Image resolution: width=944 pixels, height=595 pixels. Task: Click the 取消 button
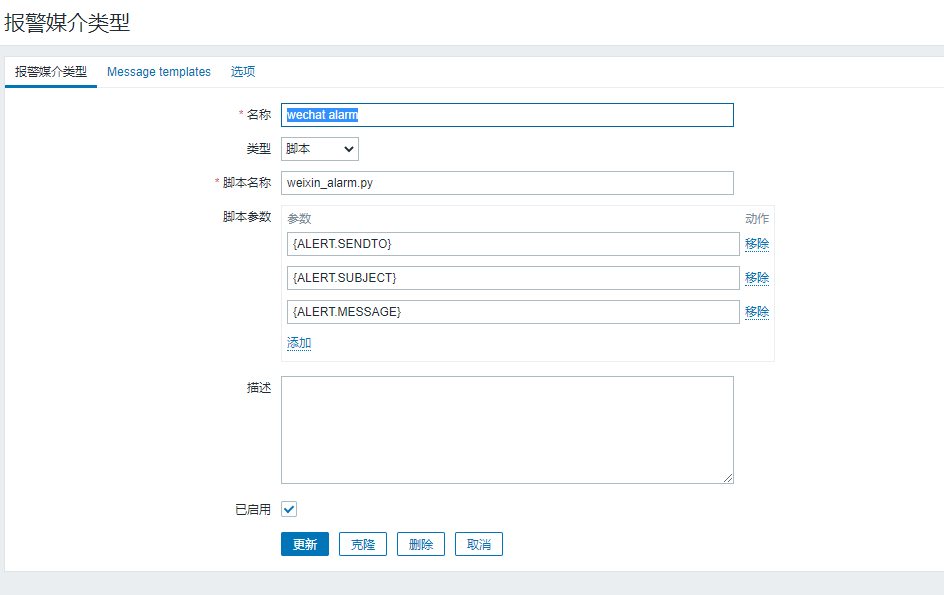click(x=479, y=544)
